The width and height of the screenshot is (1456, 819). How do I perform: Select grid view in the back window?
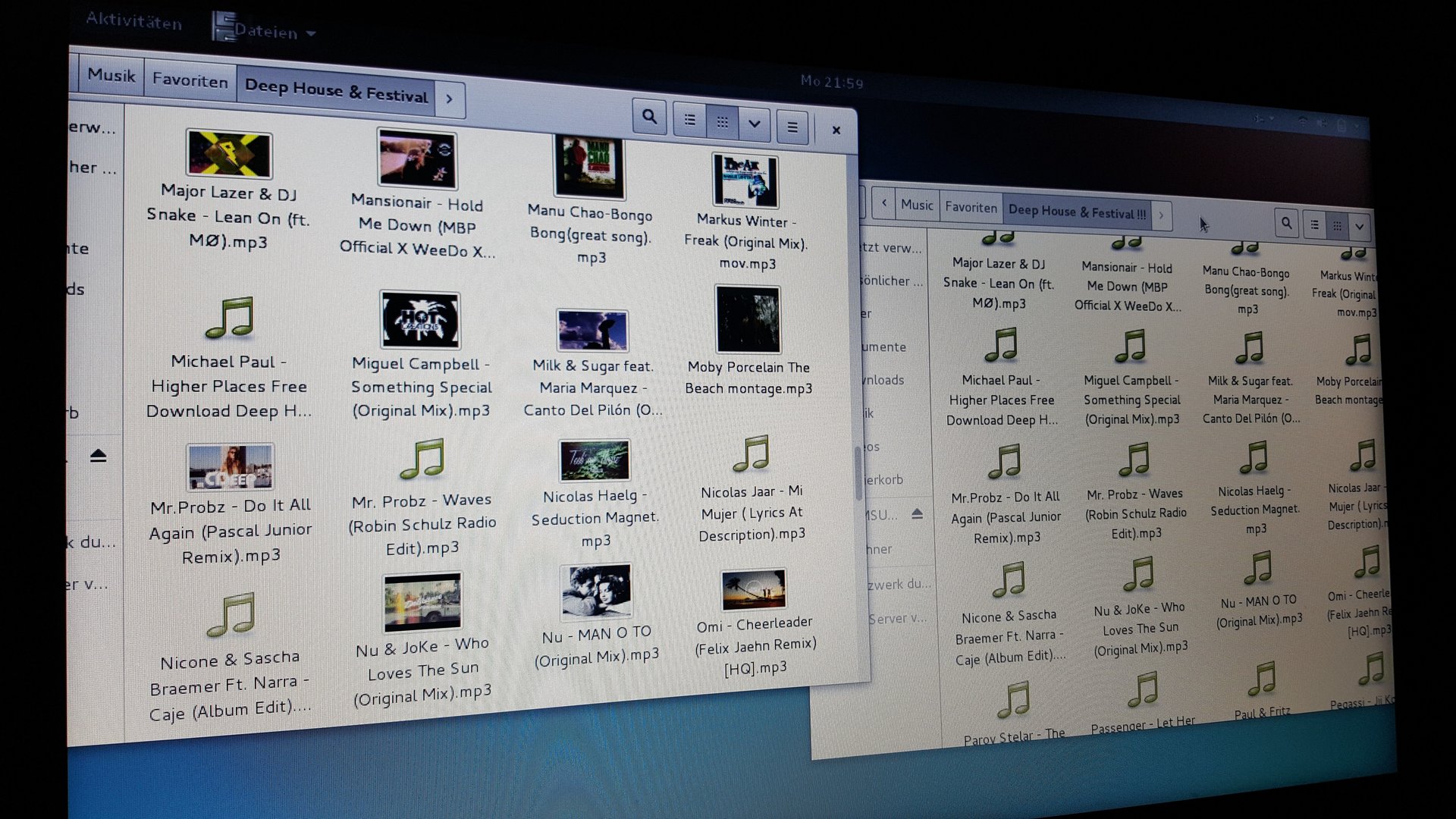pos(1338,225)
